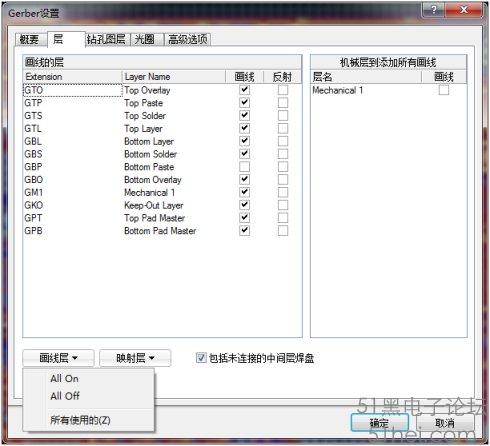Viewport: 490px width, 446px height.
Task: Click the help question mark button
Action: point(434,9)
